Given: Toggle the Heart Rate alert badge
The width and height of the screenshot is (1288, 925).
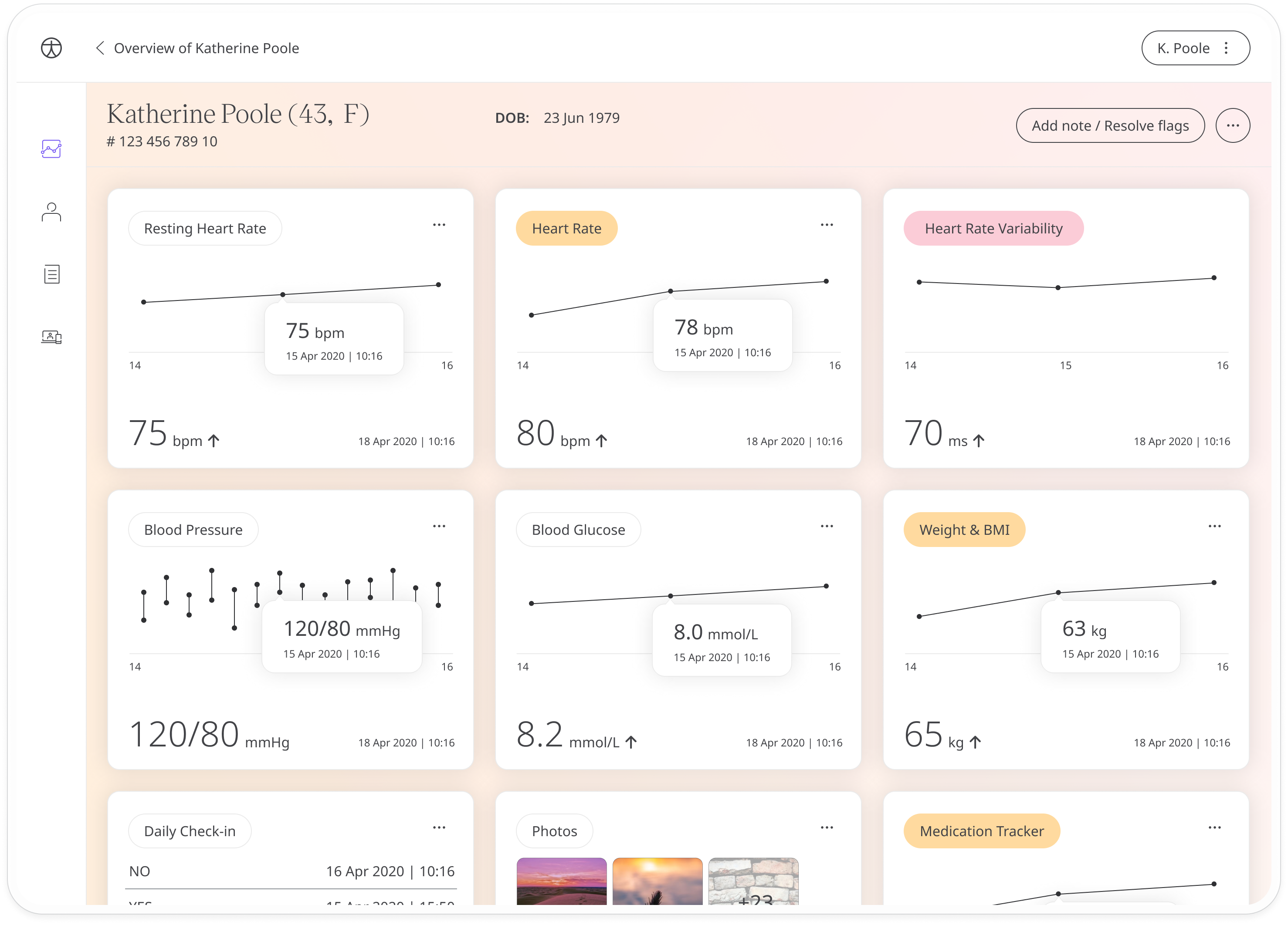Looking at the screenshot, I should click(x=567, y=228).
